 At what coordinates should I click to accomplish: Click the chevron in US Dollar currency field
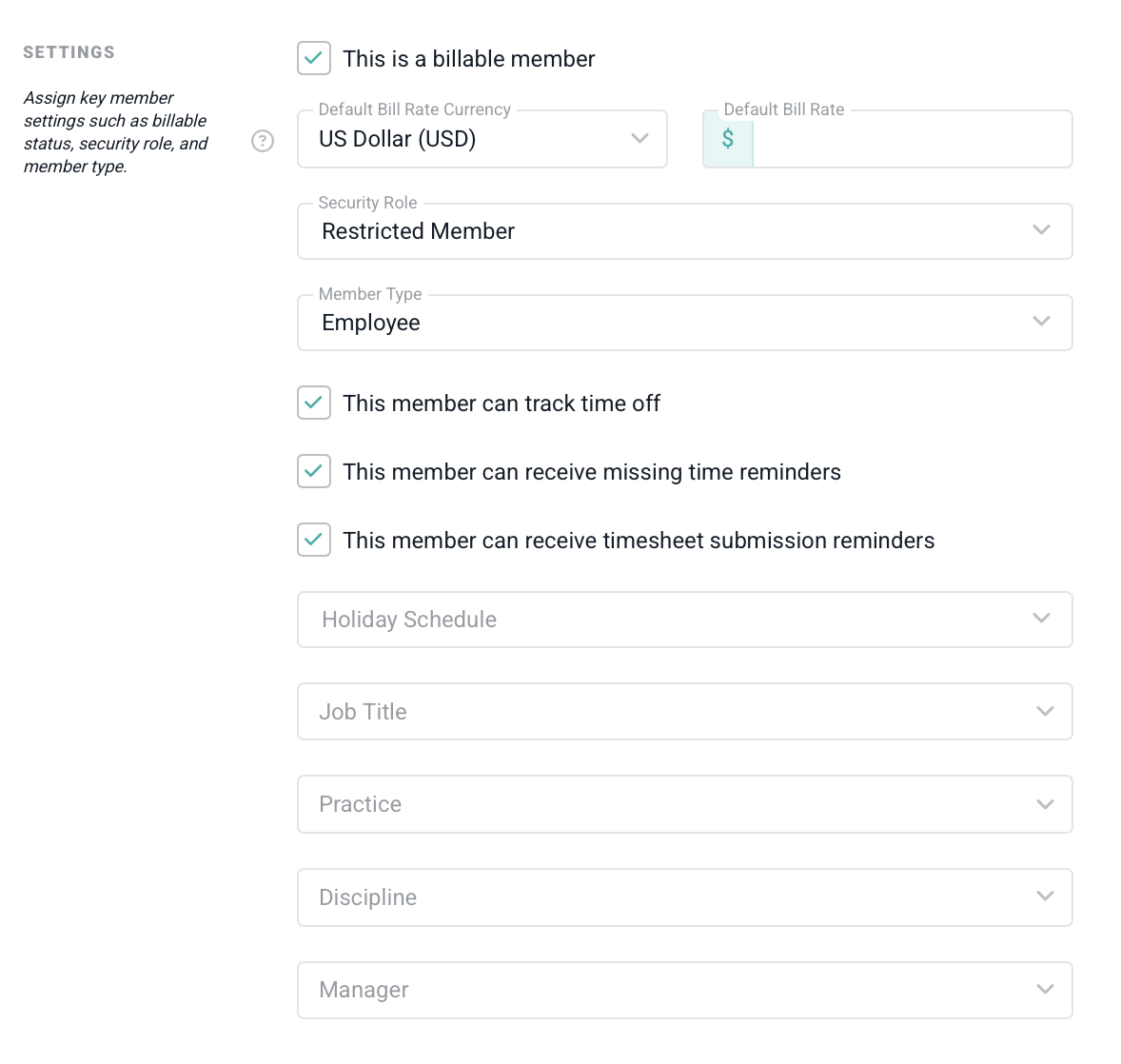[x=640, y=139]
